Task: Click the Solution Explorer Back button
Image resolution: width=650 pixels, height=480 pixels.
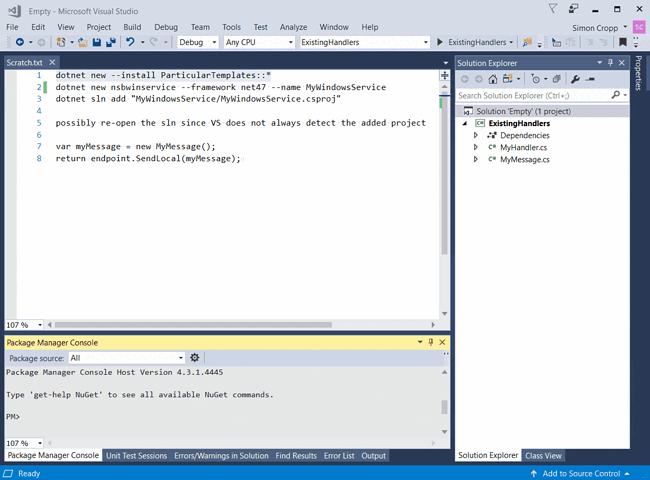Action: 465,79
